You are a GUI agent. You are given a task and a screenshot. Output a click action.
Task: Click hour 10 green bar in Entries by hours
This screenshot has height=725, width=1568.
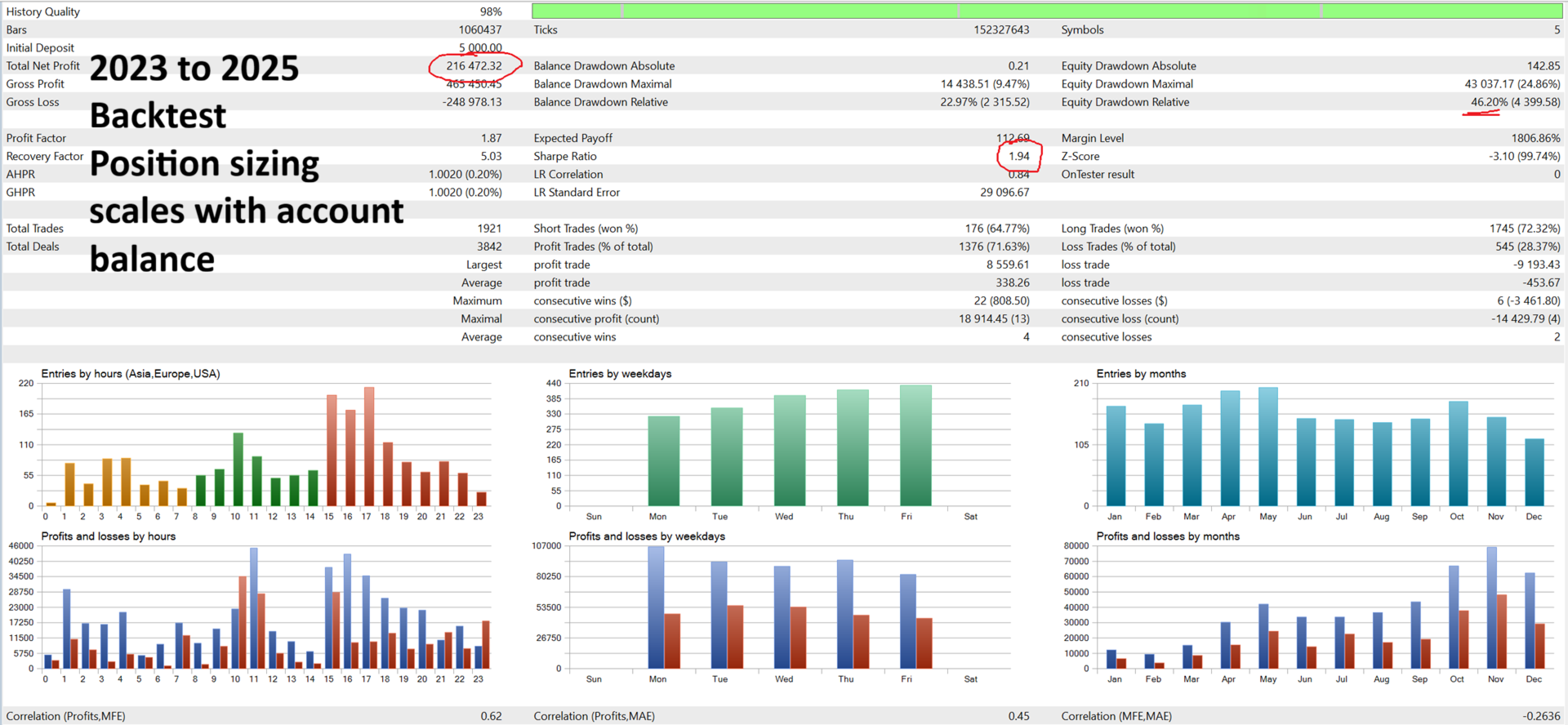point(238,469)
